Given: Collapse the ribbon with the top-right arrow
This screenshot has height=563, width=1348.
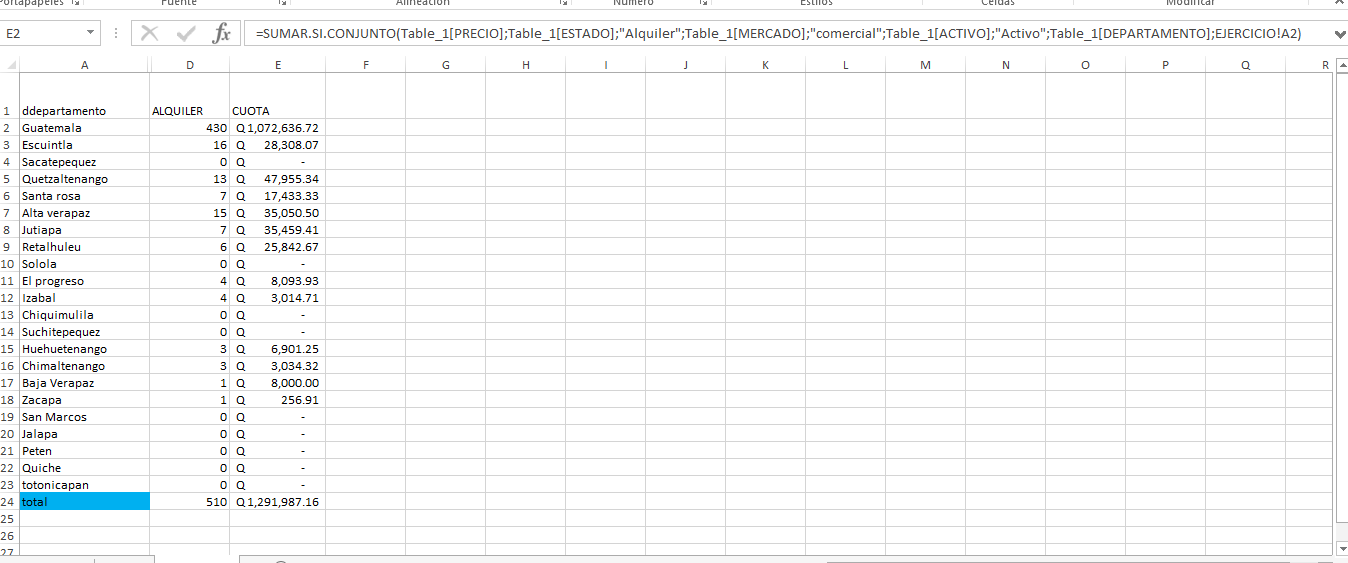Looking at the screenshot, I should coord(1339,4).
